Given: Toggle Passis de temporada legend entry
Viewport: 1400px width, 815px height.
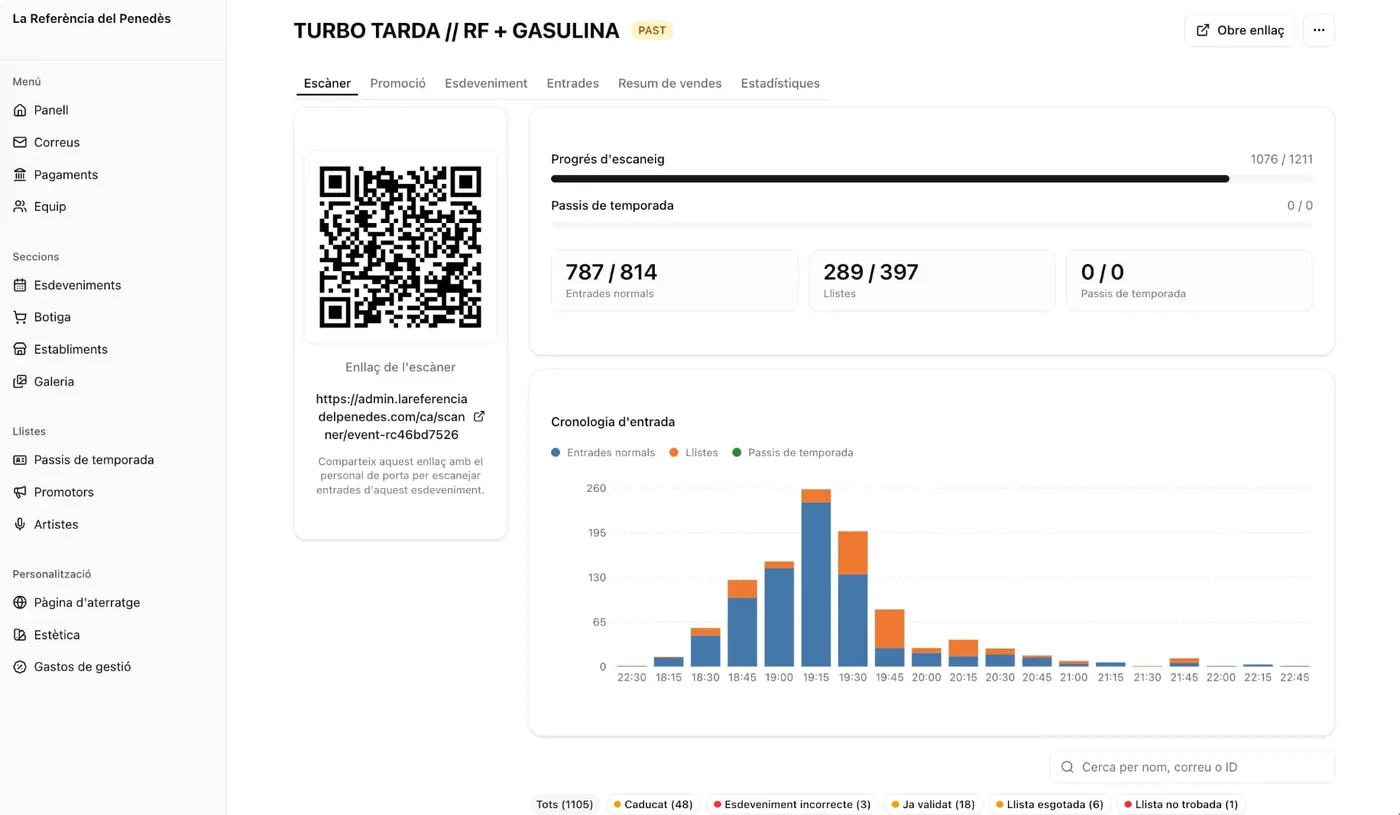Looking at the screenshot, I should (x=793, y=453).
